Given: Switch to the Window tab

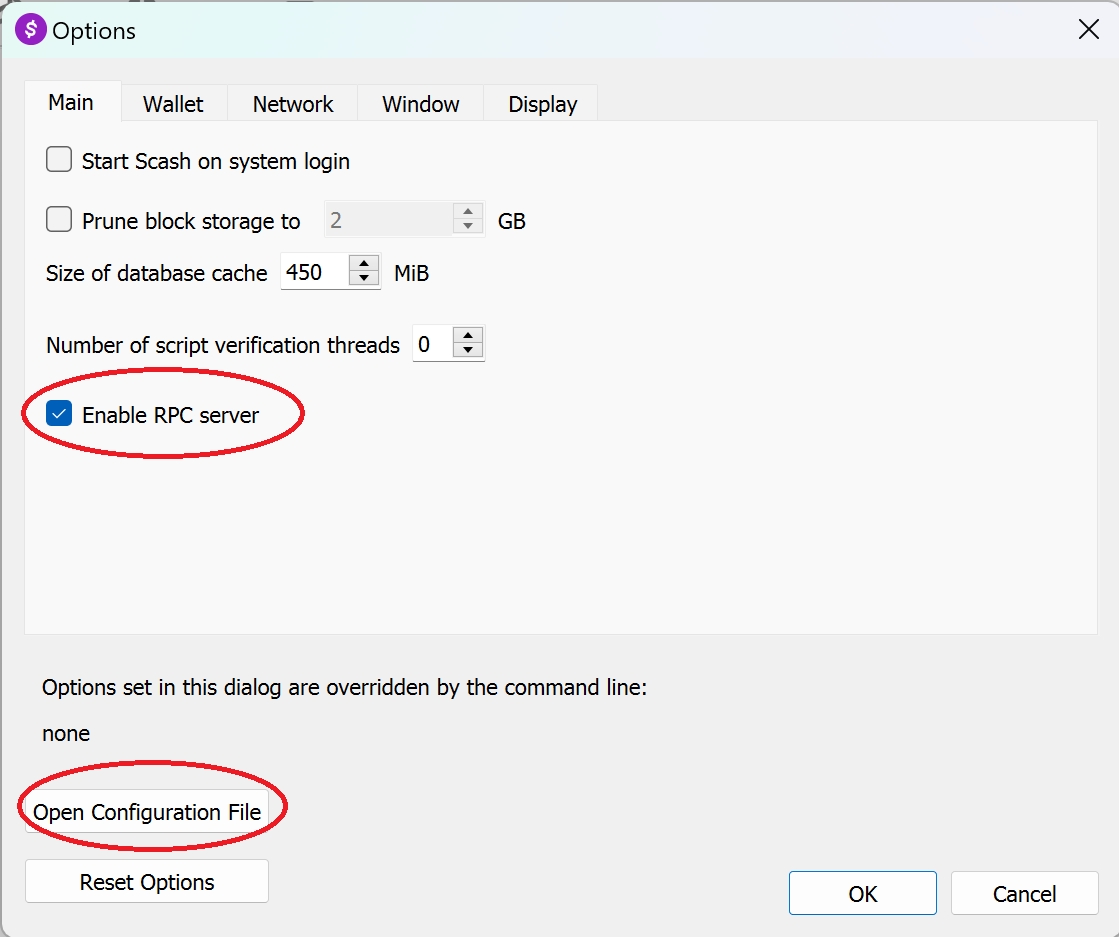Looking at the screenshot, I should coord(420,104).
